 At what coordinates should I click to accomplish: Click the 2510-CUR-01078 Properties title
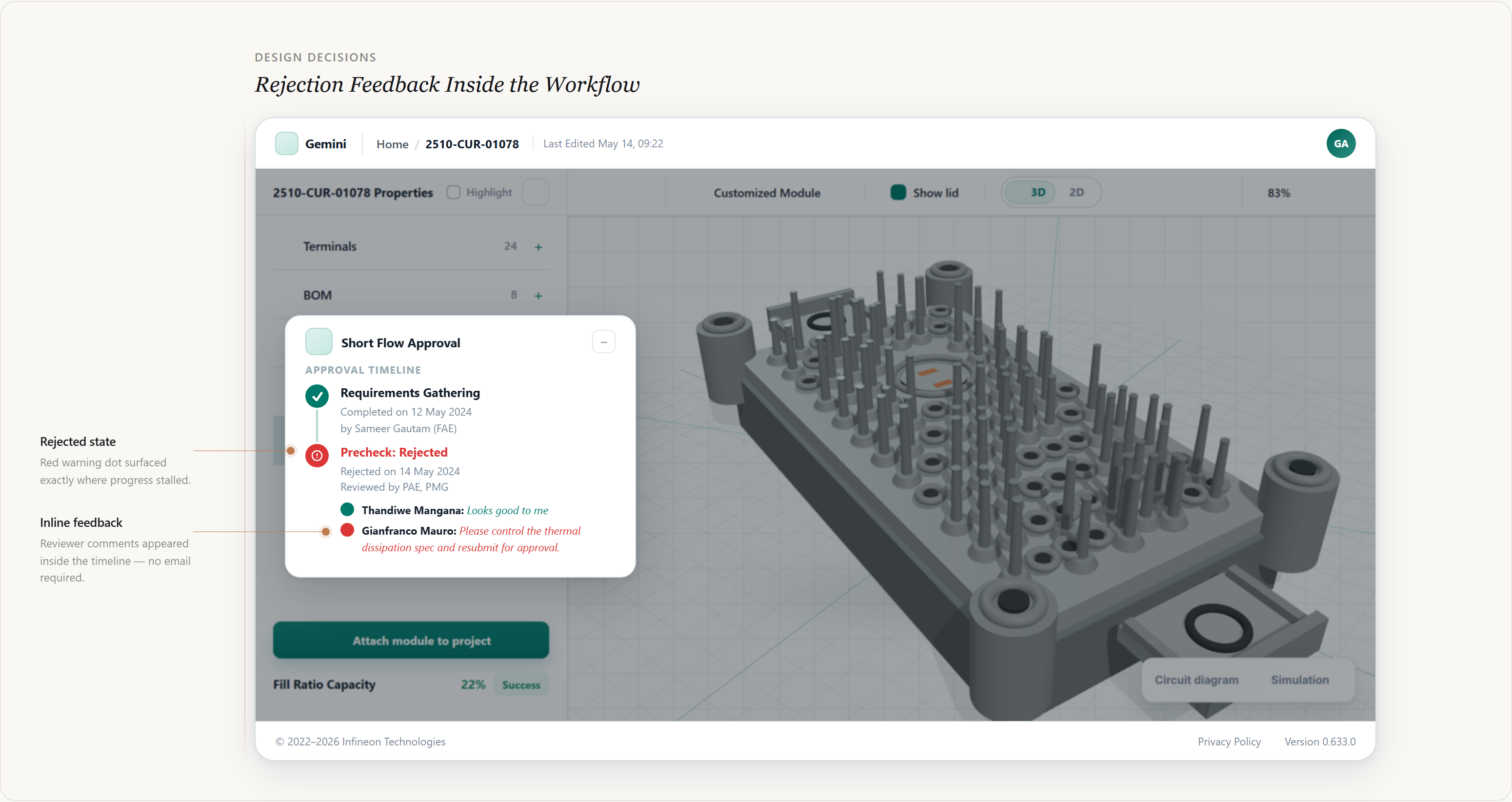[353, 193]
